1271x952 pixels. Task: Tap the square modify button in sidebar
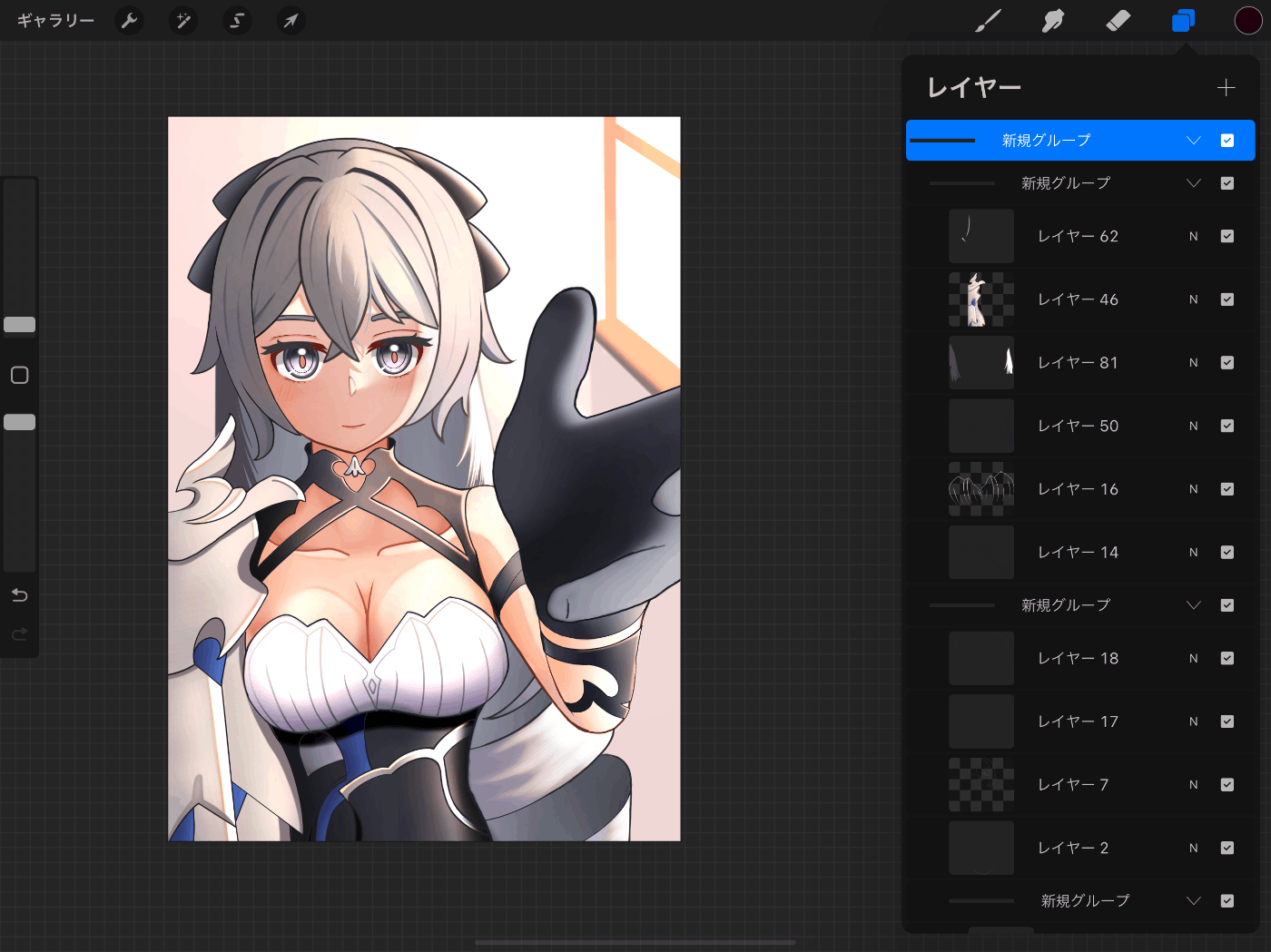(20, 375)
